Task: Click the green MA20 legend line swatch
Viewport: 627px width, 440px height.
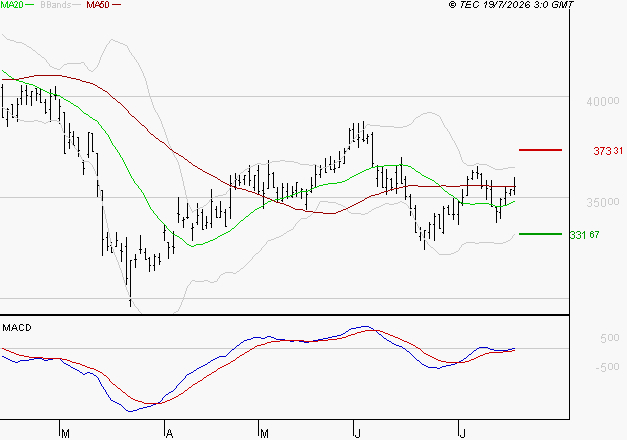Action: tap(30, 5)
